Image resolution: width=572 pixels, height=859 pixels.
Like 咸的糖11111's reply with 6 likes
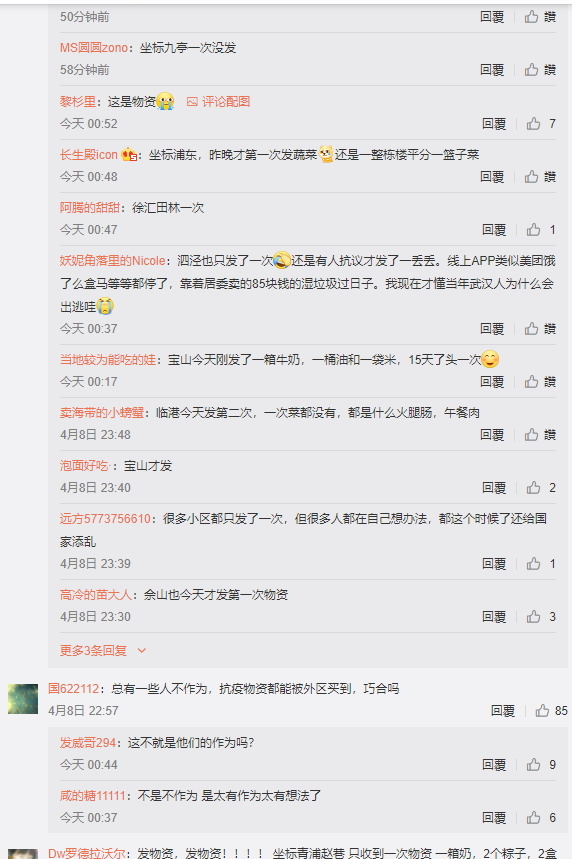pos(541,818)
